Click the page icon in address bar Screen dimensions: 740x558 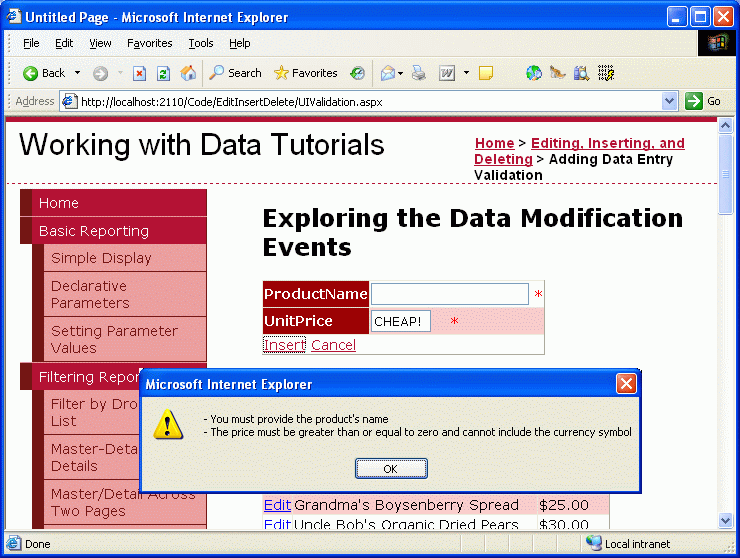click(x=70, y=101)
